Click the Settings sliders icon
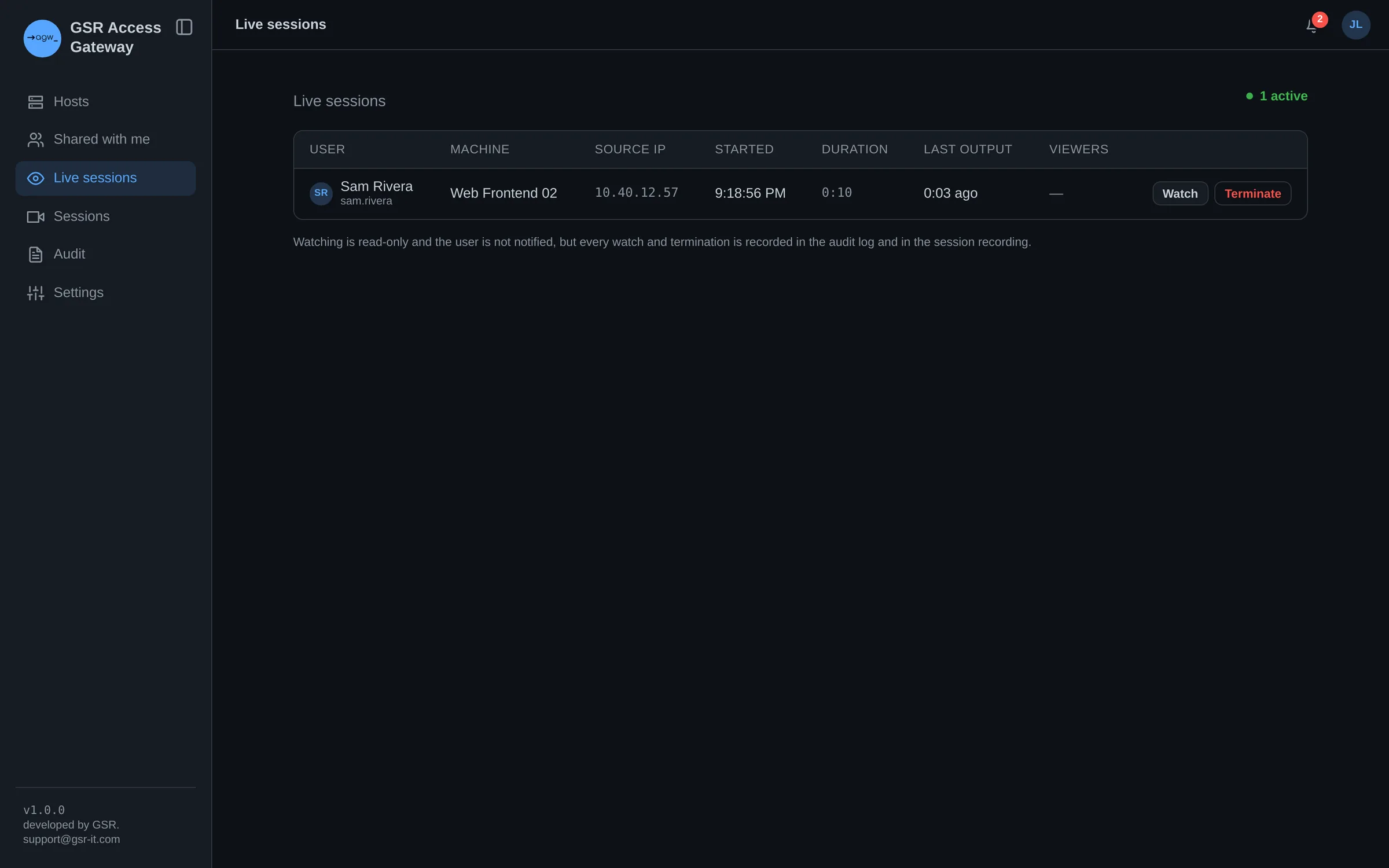Viewport: 1389px width, 868px height. pyautogui.click(x=35, y=293)
